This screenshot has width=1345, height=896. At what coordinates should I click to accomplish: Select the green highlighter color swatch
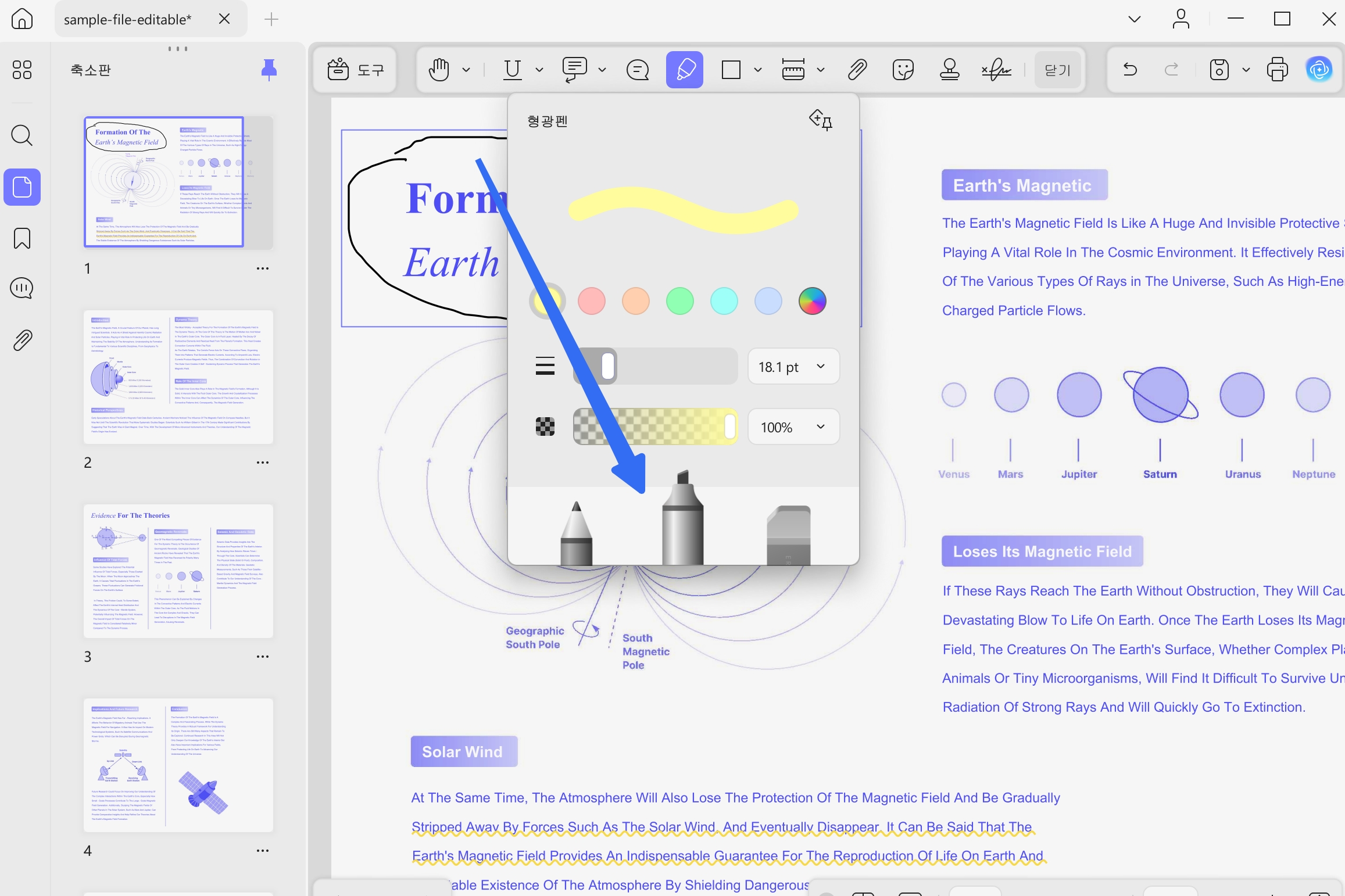(x=680, y=301)
